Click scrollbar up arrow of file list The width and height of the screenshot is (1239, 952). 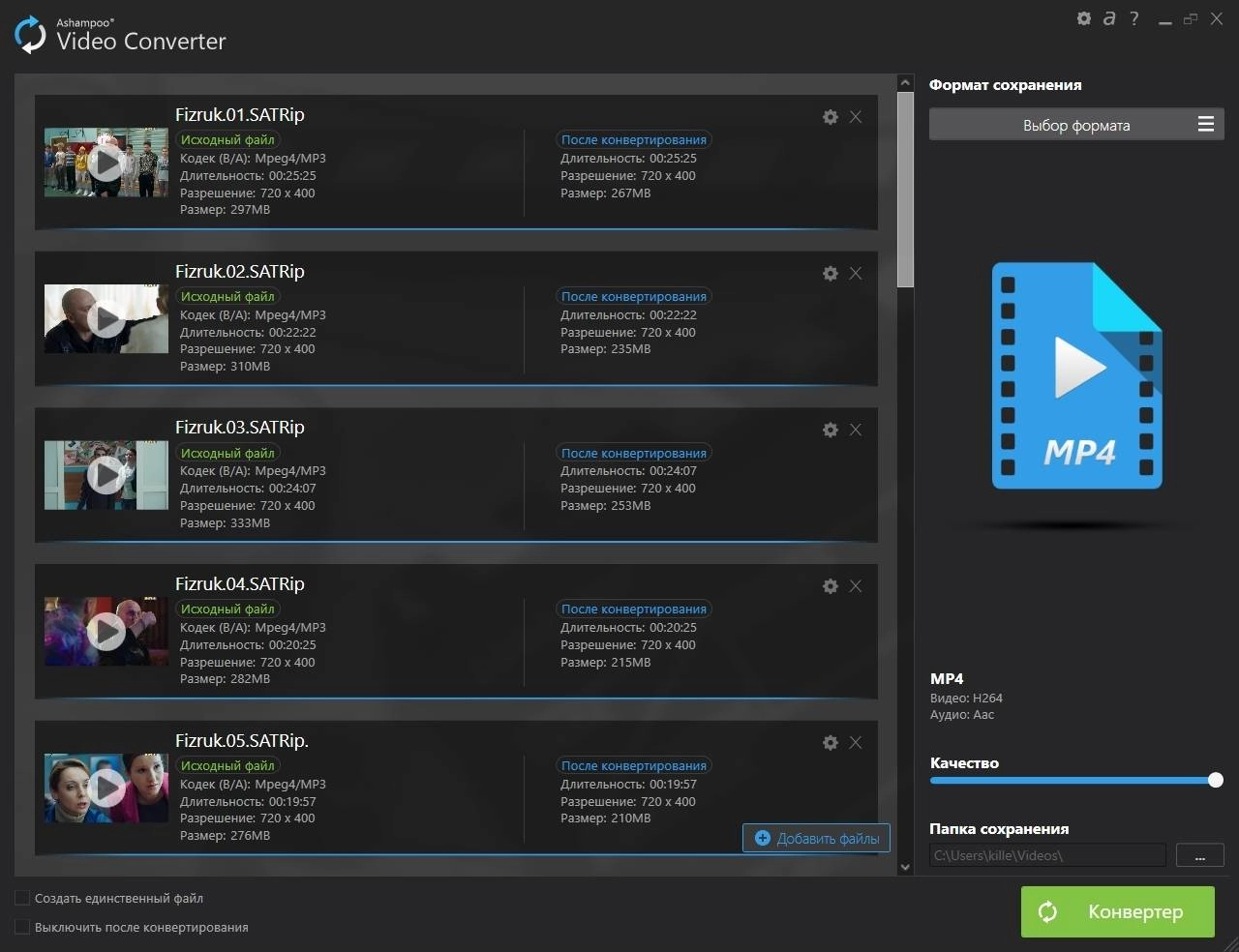click(x=905, y=83)
